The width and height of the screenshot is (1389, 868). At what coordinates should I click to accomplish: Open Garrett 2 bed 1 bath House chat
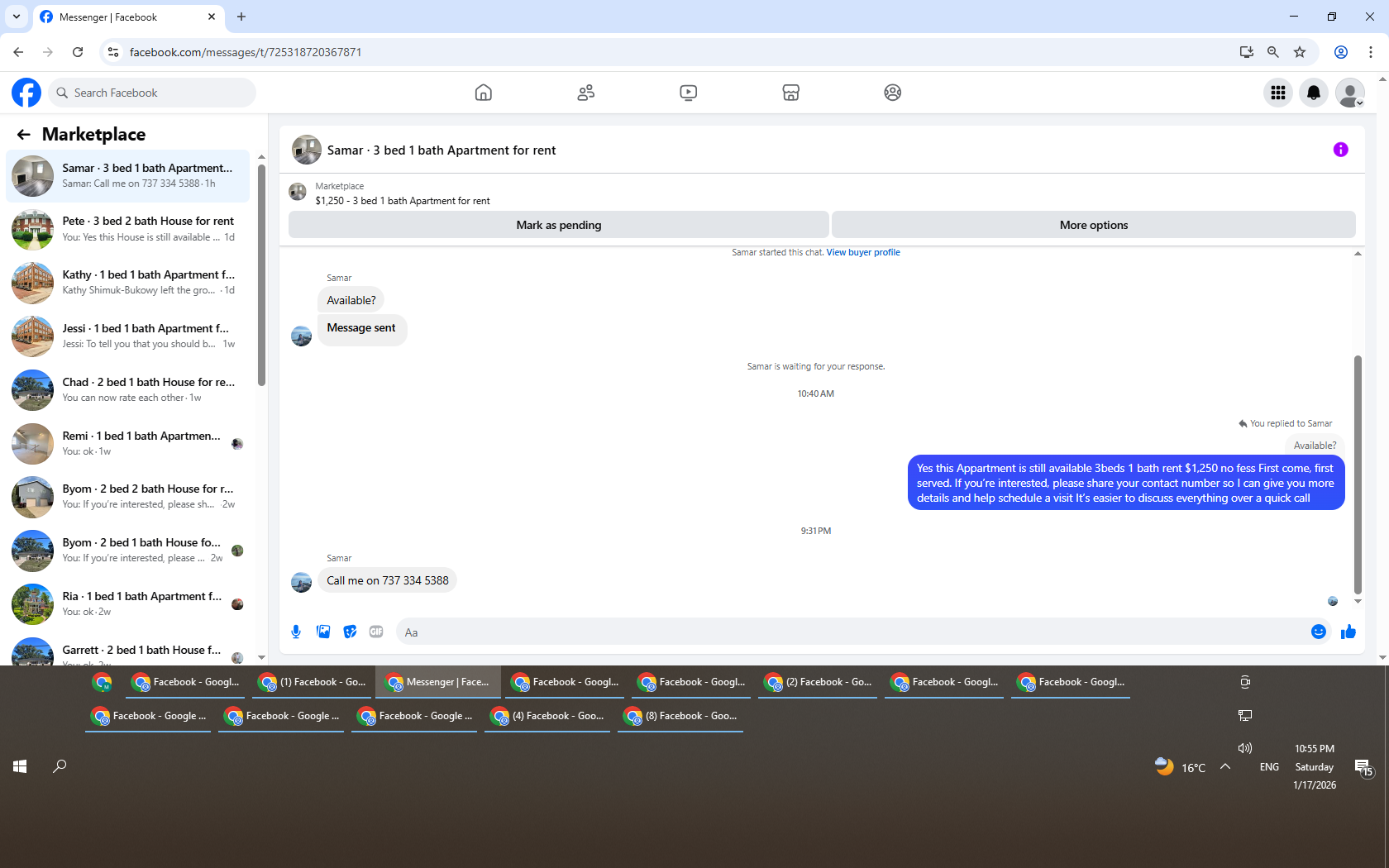[127, 651]
